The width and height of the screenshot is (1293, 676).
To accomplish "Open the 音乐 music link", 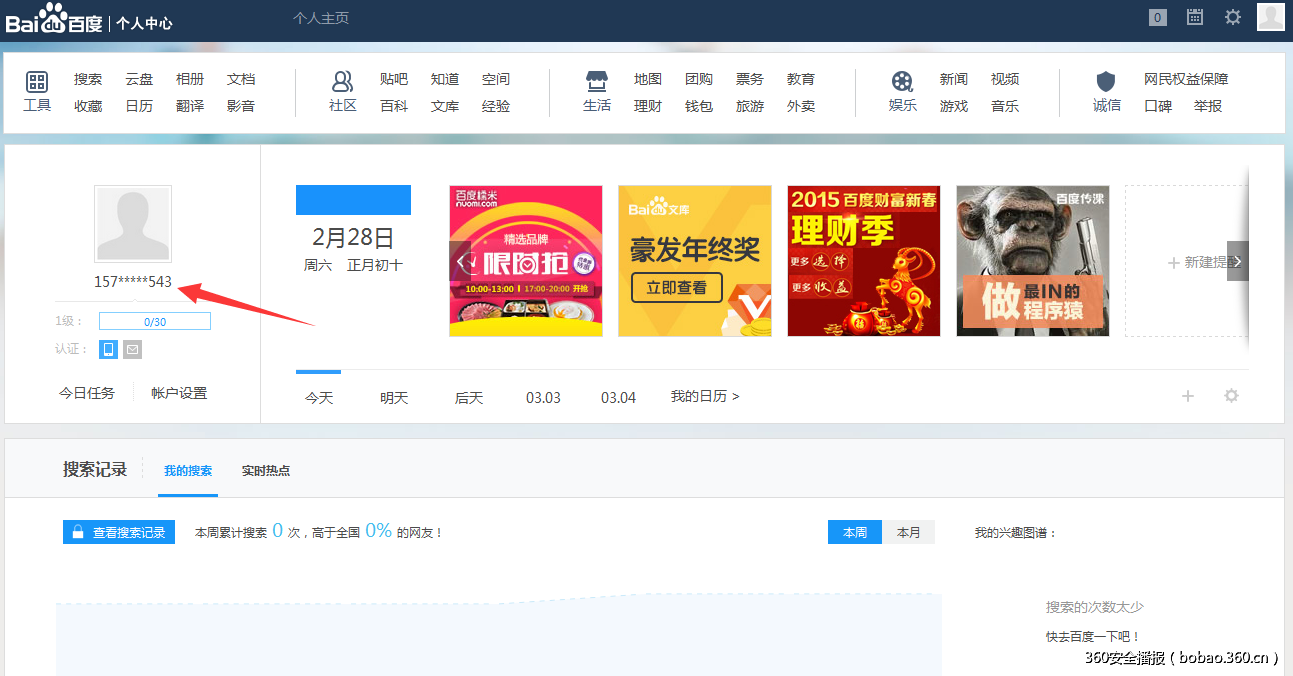I will 1005,106.
